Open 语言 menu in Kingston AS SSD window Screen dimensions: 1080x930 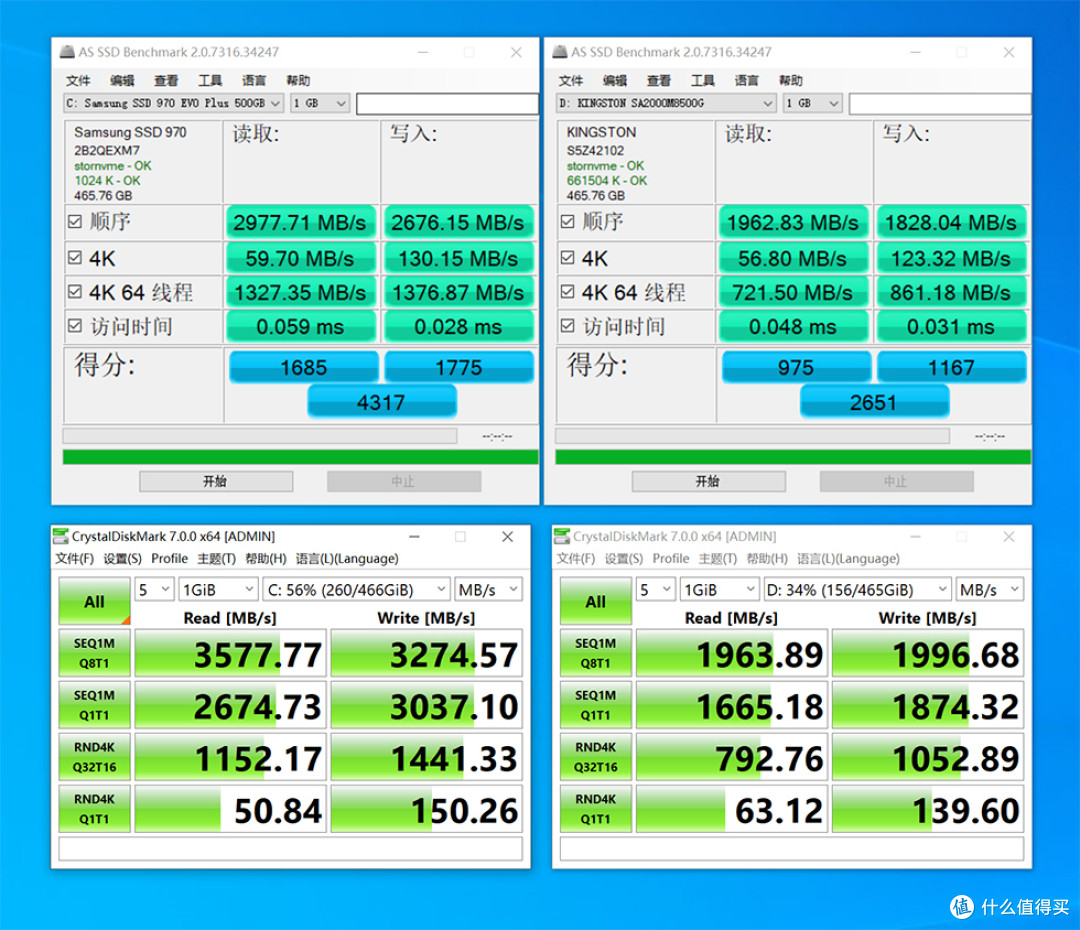747,81
